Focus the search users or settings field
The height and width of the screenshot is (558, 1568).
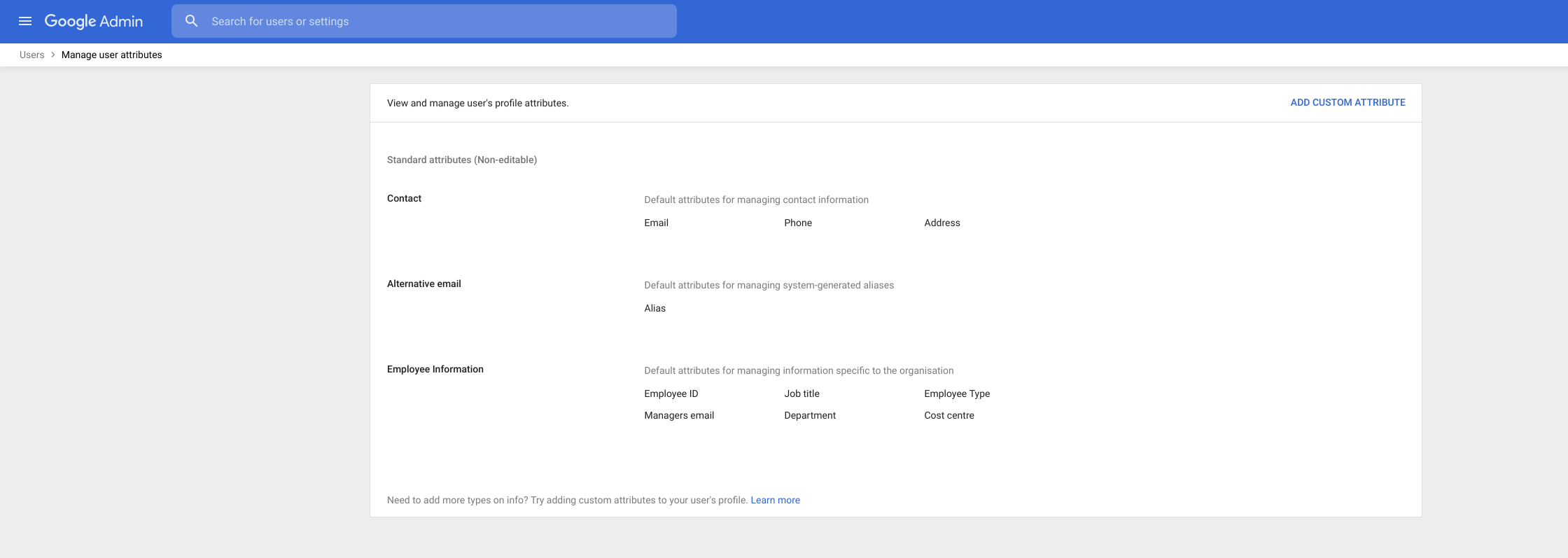[424, 21]
